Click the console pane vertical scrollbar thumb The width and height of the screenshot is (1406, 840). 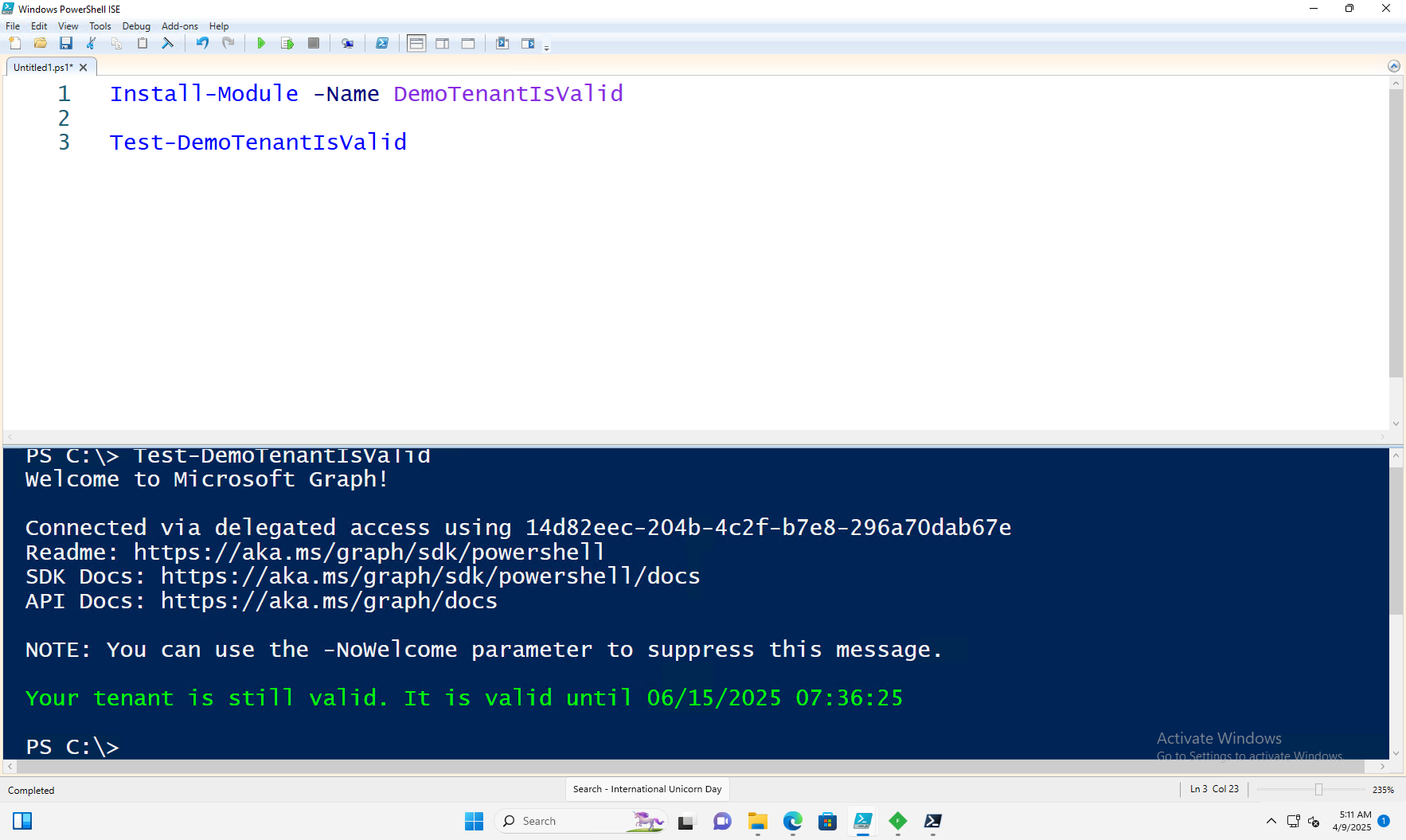tap(1396, 541)
